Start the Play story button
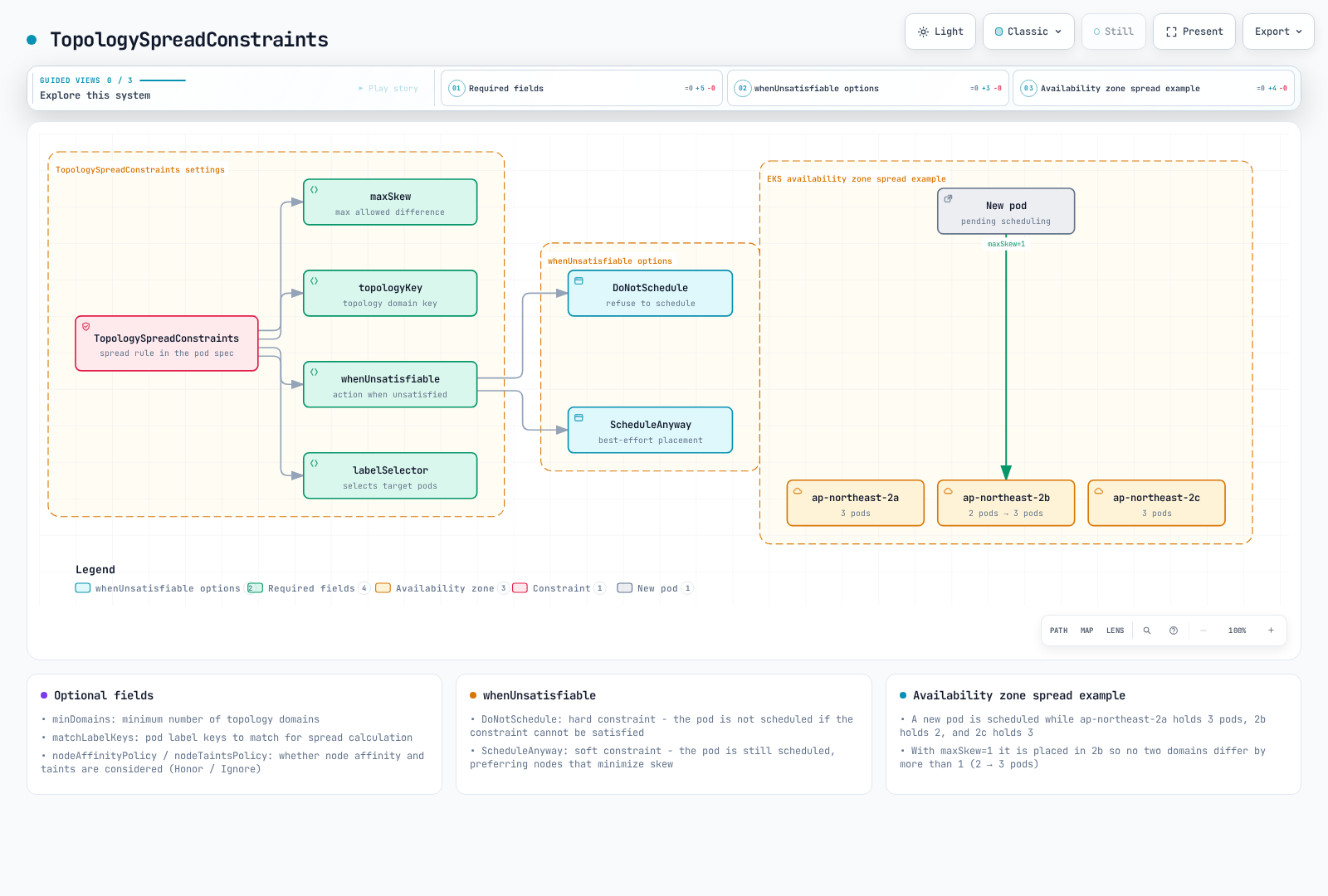The image size is (1328, 896). click(388, 88)
